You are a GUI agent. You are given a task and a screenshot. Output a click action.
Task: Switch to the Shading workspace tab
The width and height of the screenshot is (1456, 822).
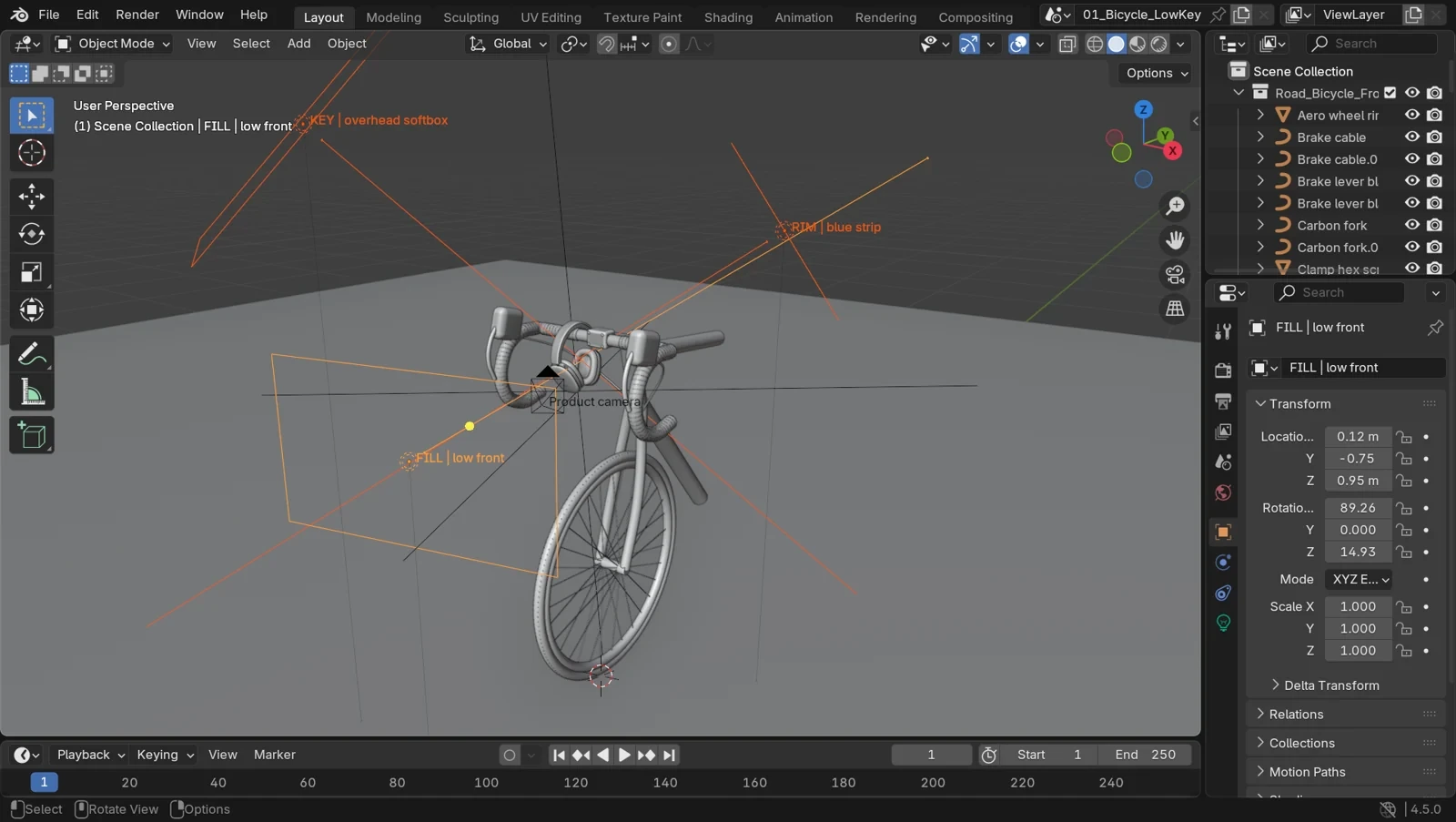(728, 16)
